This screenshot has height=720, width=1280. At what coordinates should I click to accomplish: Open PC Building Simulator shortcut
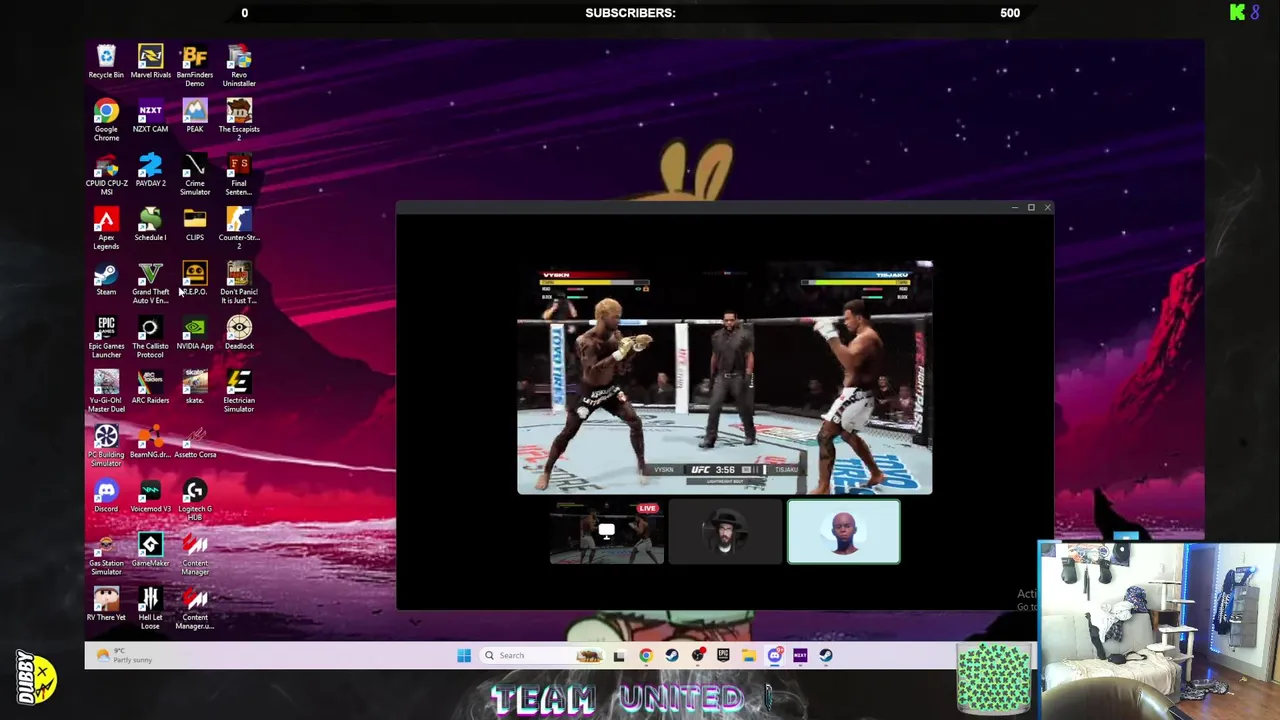pos(106,445)
